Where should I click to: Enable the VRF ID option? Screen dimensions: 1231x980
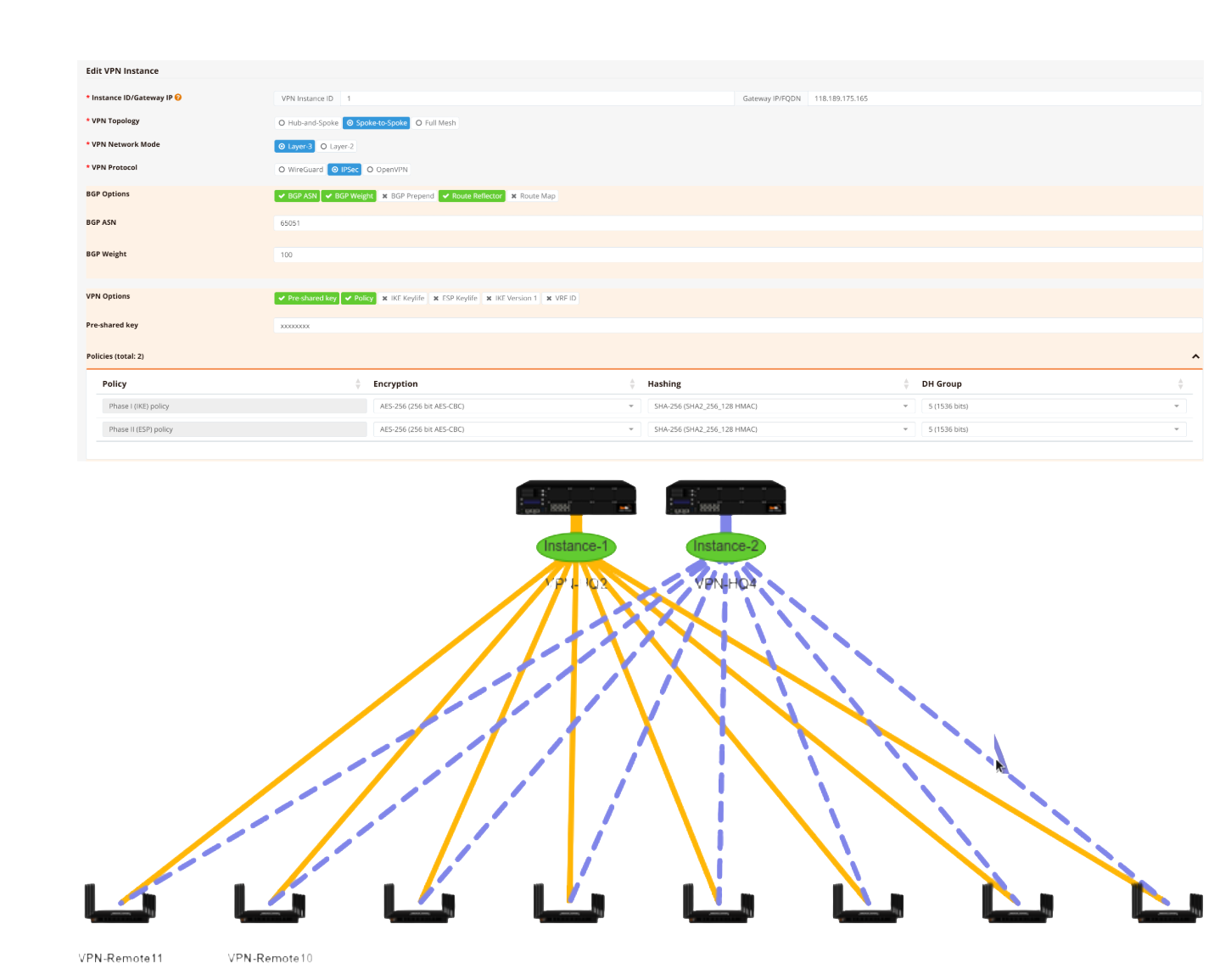point(561,299)
